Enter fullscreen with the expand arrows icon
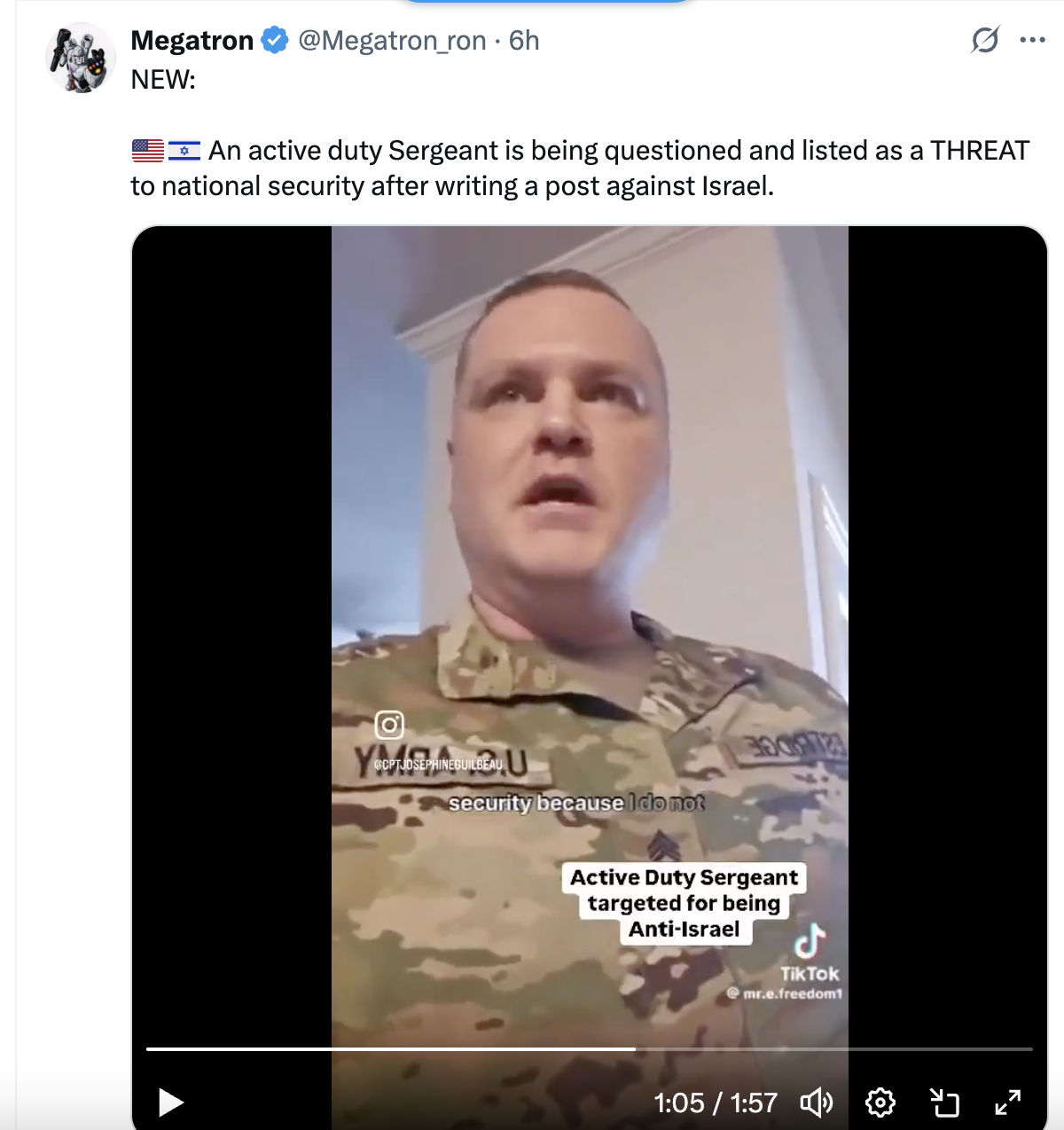Image resolution: width=1064 pixels, height=1130 pixels. tap(1008, 1103)
